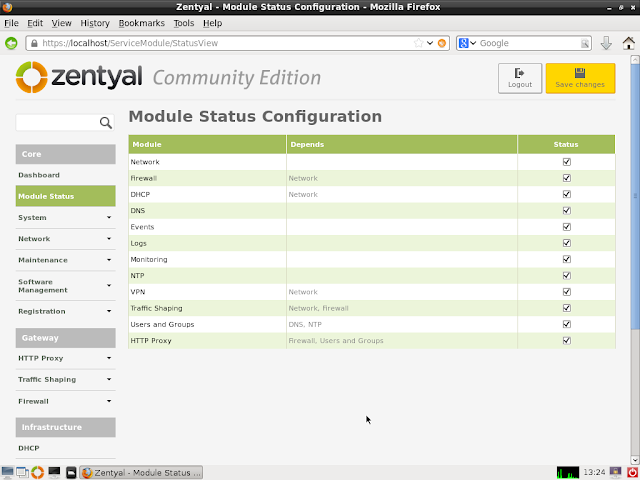Screen dimensions: 640x480
Task: Open the Tools menu
Action: point(184,23)
